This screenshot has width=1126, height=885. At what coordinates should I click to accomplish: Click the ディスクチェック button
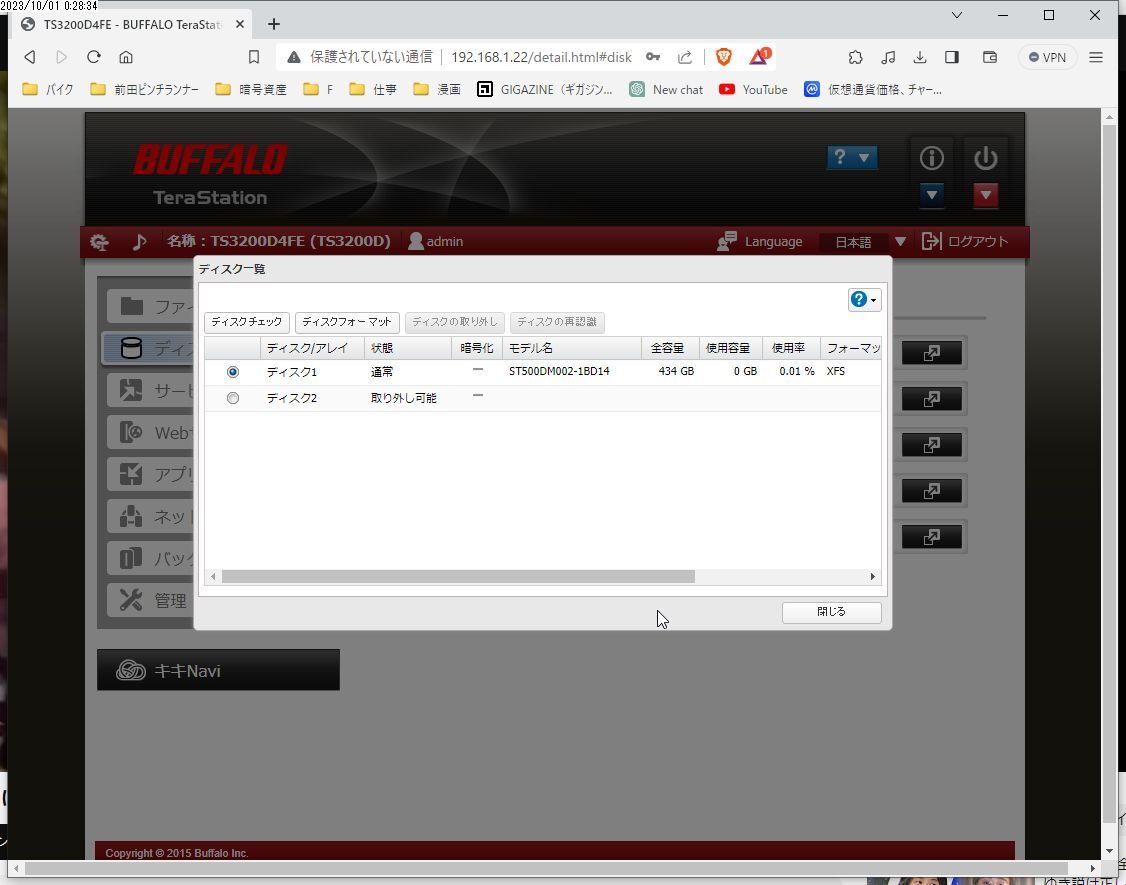(247, 323)
